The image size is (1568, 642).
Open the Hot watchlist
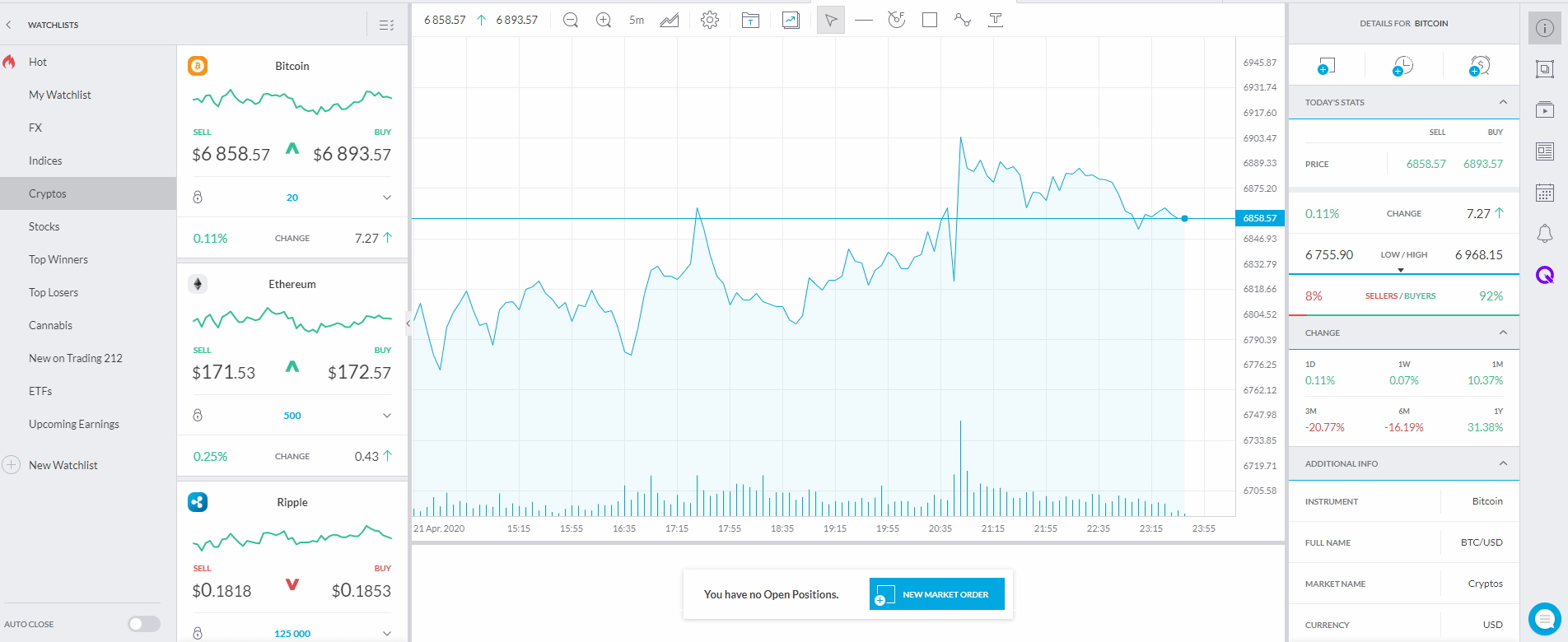coord(38,62)
